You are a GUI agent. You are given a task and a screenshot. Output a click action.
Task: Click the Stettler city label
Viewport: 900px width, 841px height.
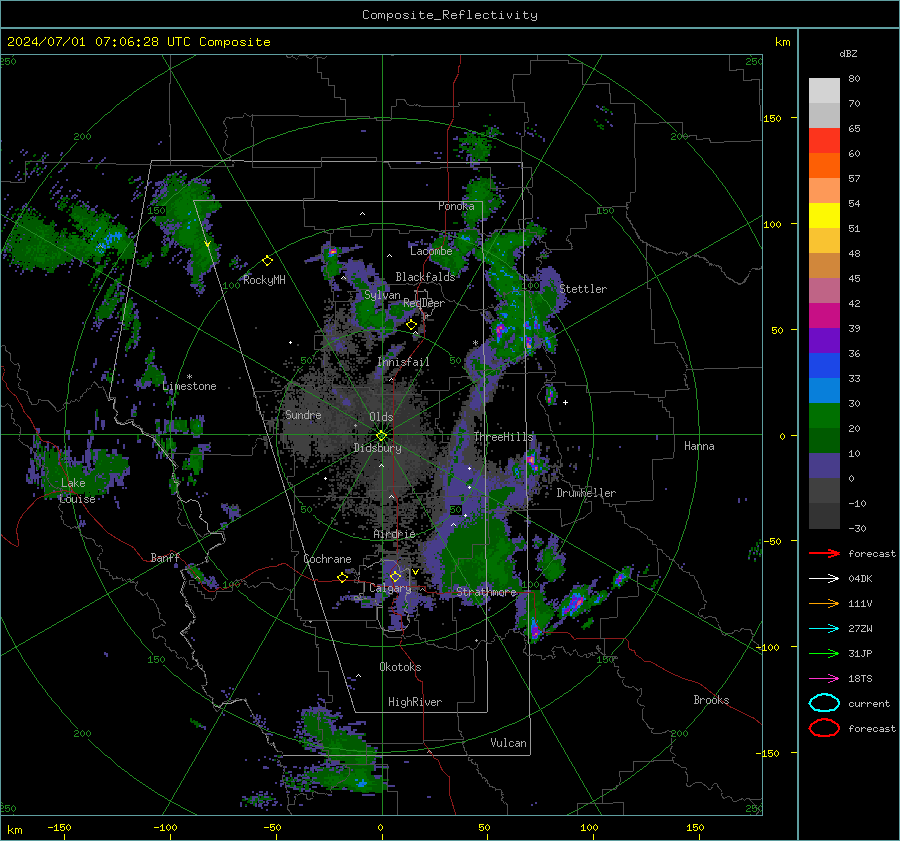pos(583,289)
